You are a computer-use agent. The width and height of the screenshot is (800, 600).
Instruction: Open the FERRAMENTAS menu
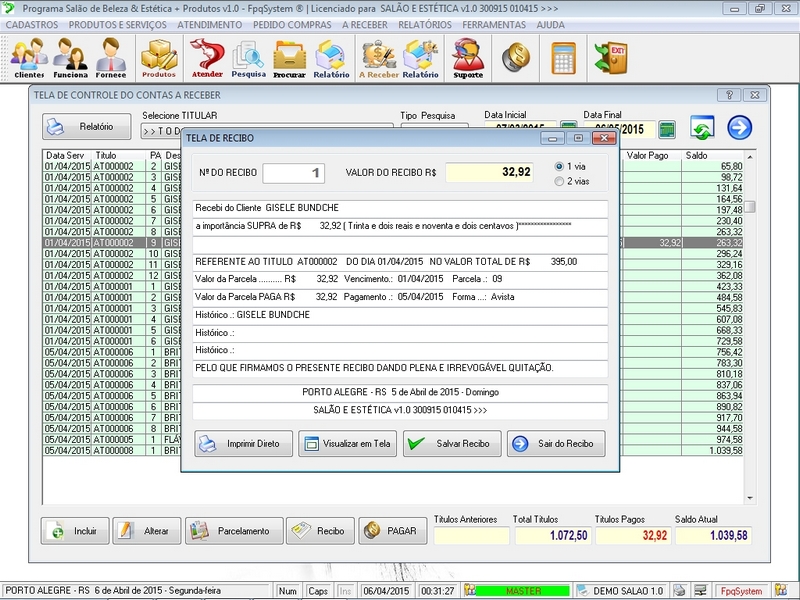point(494,24)
